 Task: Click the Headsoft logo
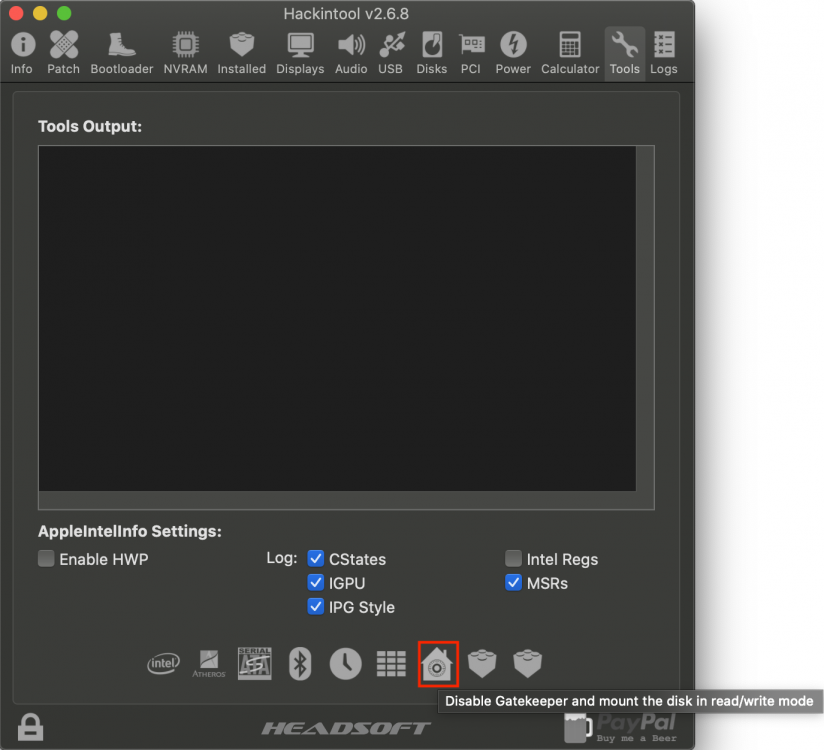tap(346, 728)
